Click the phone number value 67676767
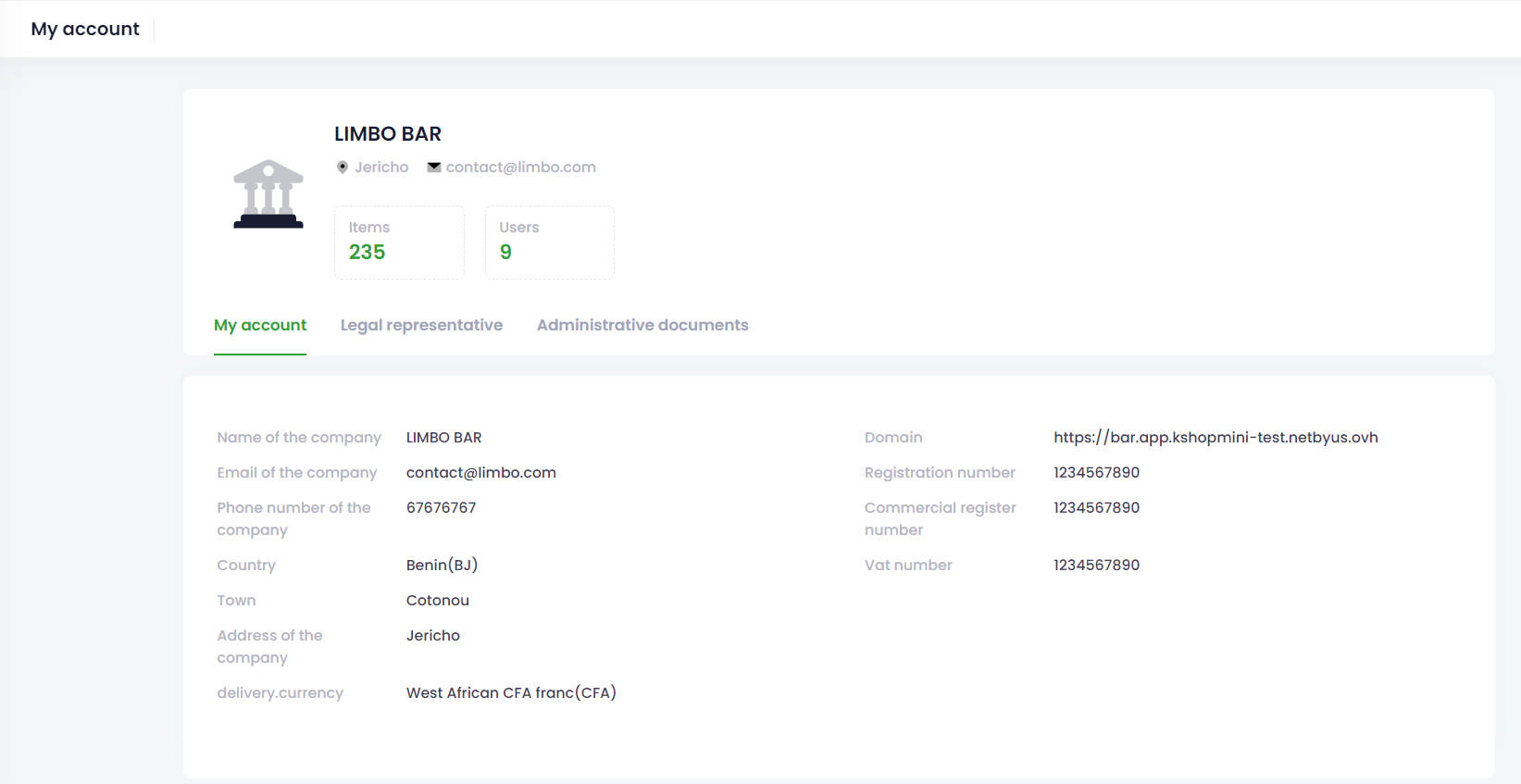This screenshot has width=1521, height=784. pos(441,508)
